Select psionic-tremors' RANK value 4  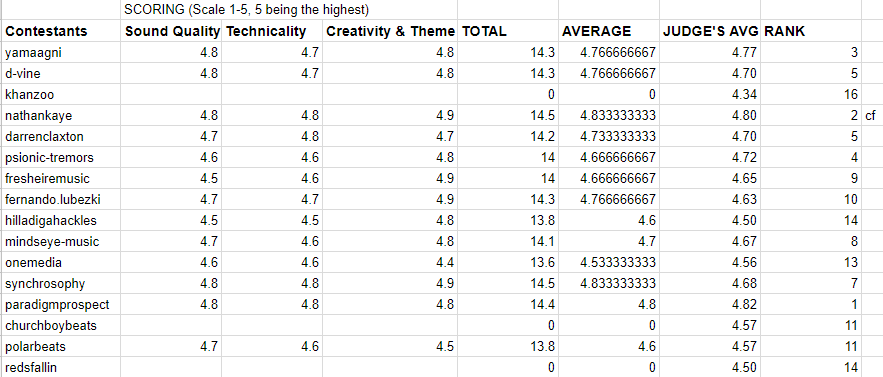(x=811, y=158)
